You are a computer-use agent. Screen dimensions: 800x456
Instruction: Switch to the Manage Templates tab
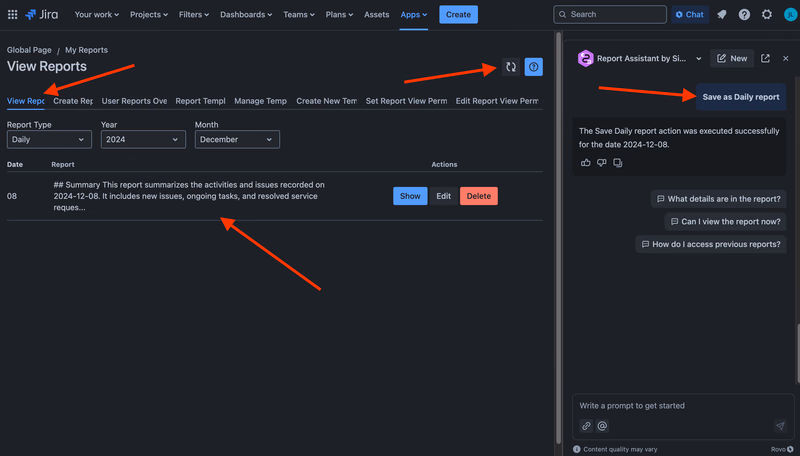261,101
